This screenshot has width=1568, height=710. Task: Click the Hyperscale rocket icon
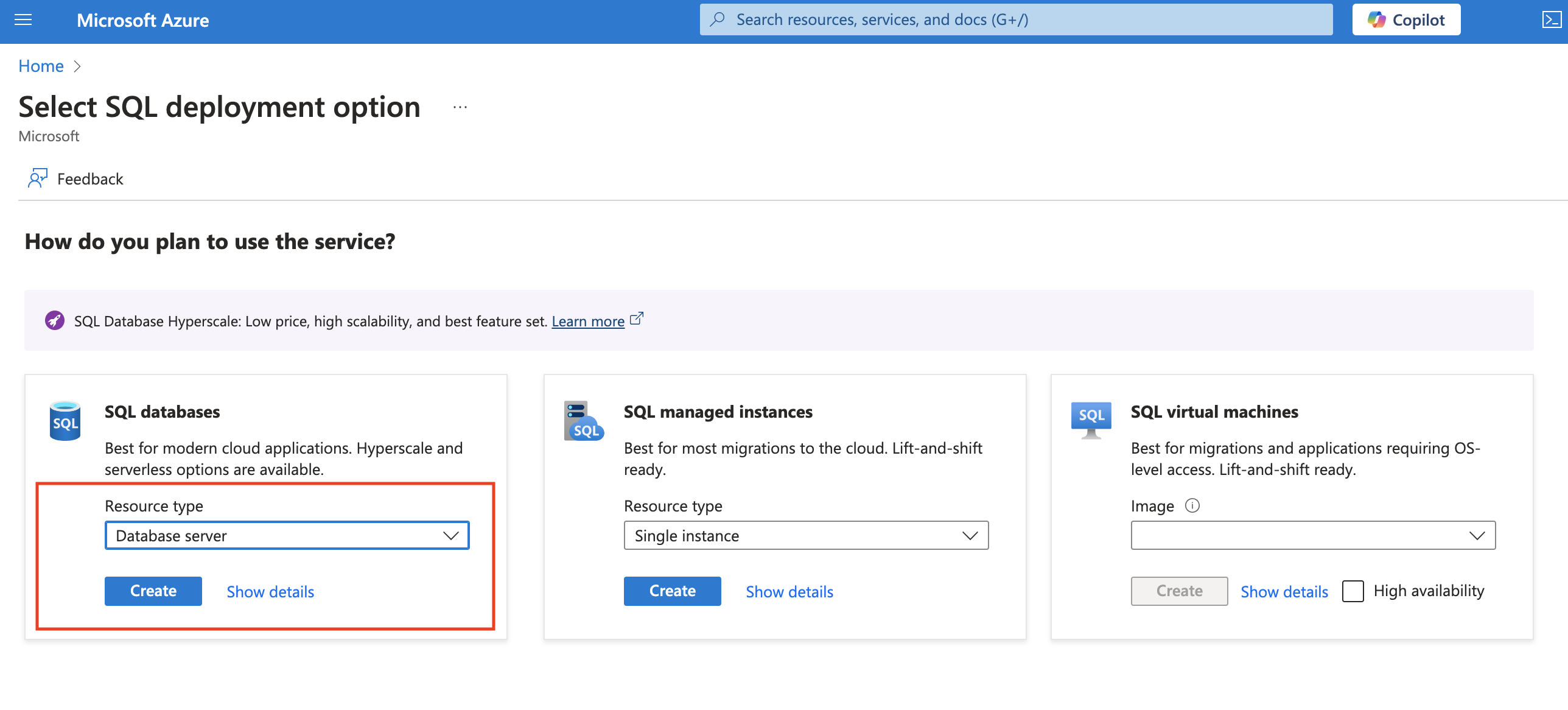[x=55, y=320]
